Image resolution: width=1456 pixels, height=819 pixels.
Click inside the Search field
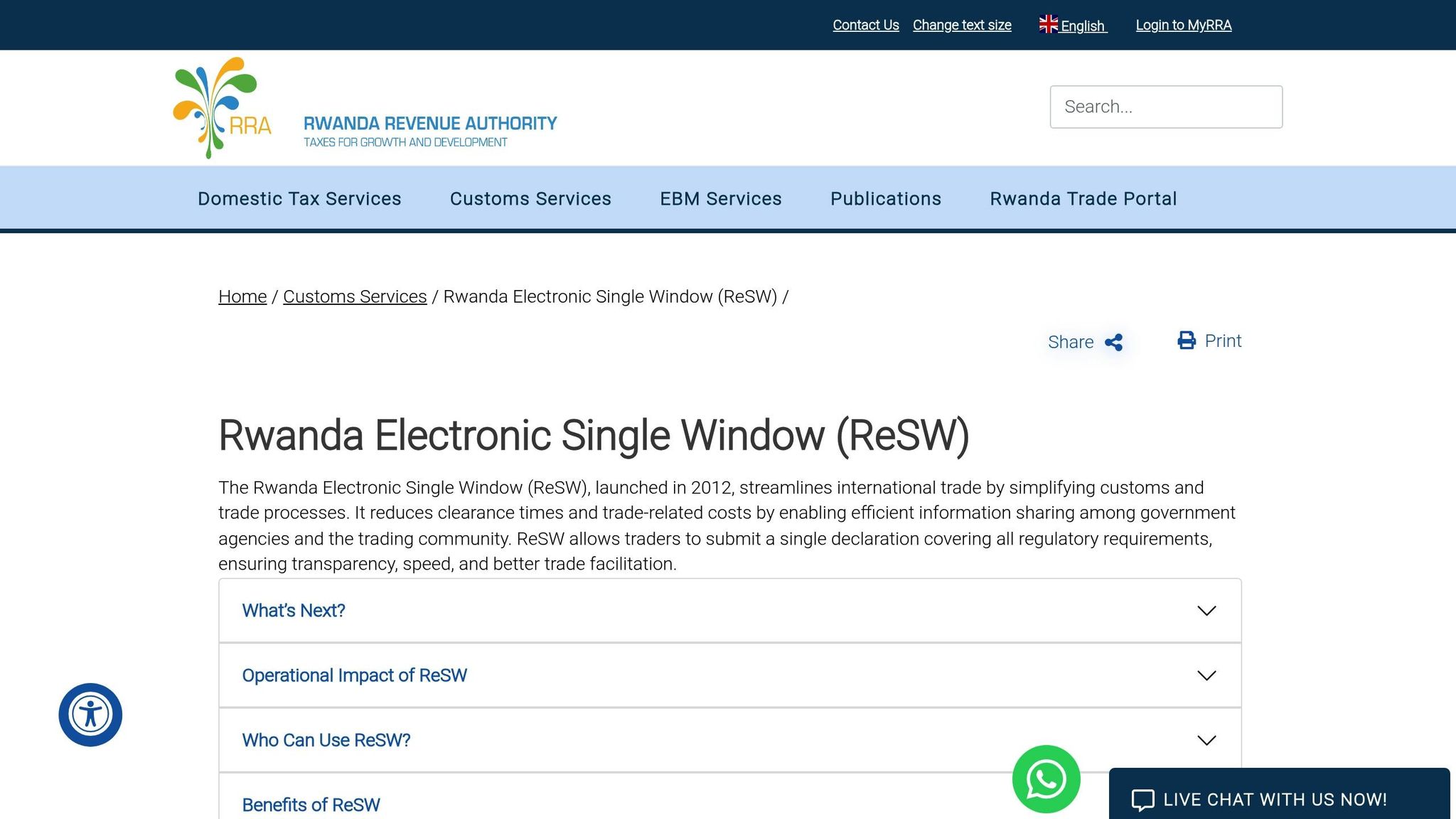[1166, 106]
